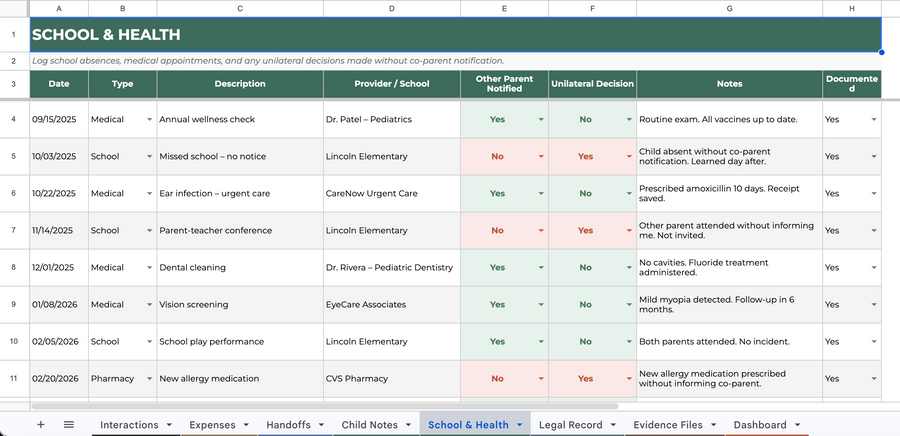The height and width of the screenshot is (436, 900).
Task: Open Type dropdown for Parent-teacher conference row
Action: 149,231
